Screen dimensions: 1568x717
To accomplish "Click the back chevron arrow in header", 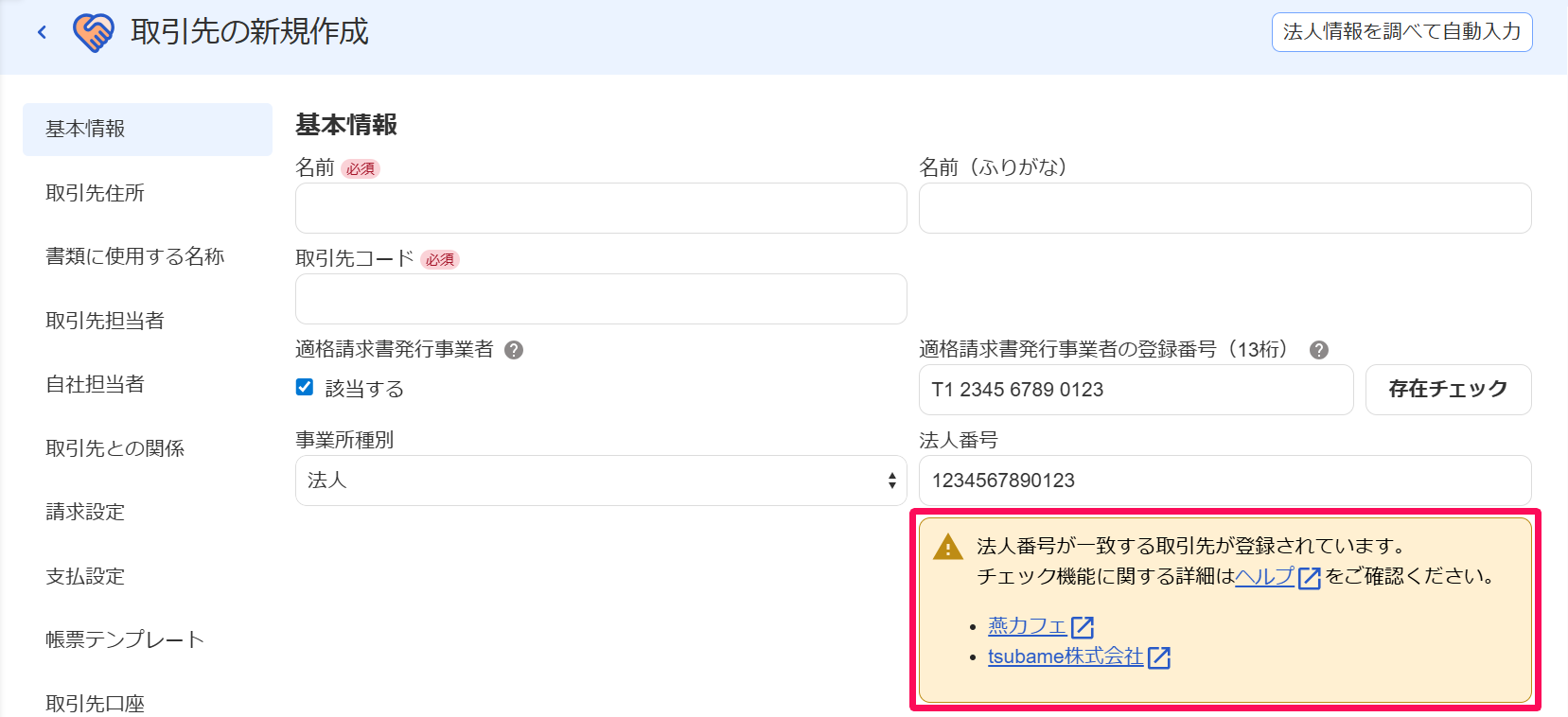I will click(42, 32).
